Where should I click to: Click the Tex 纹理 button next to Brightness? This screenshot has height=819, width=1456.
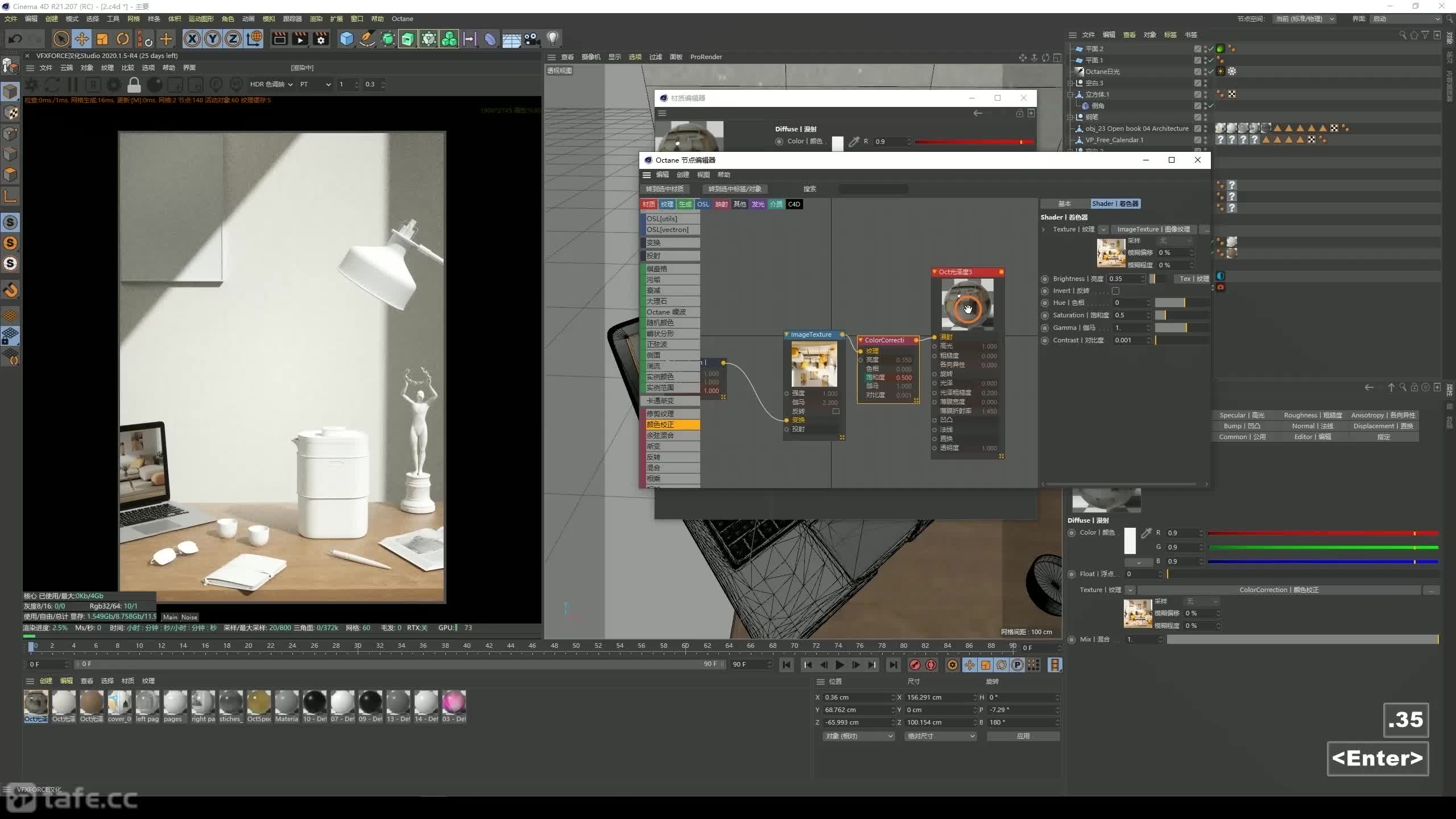[x=1194, y=279]
